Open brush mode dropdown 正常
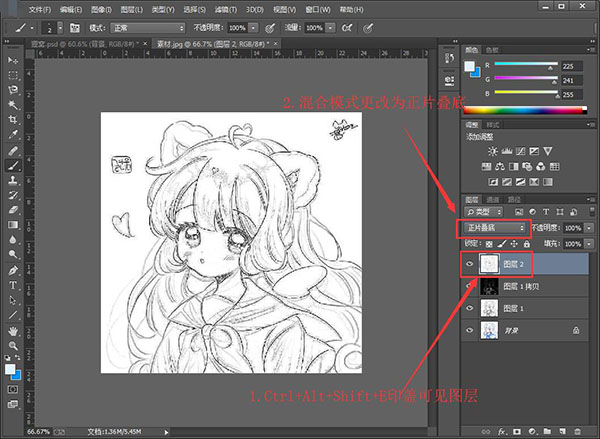 click(x=147, y=28)
